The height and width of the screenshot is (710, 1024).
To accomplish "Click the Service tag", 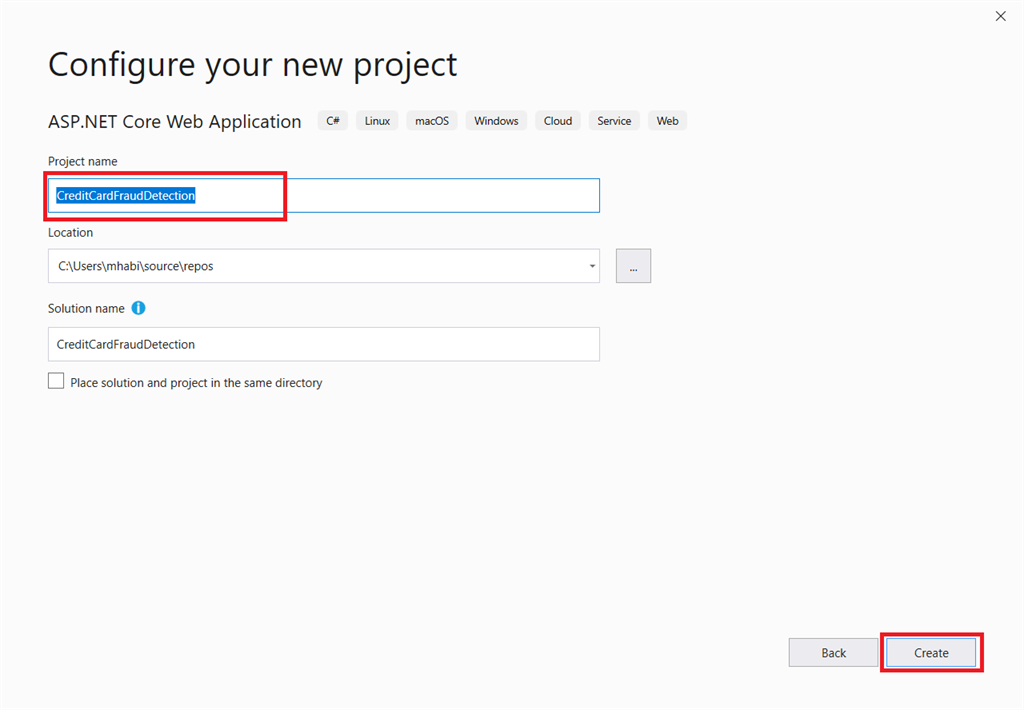I will click(x=614, y=121).
